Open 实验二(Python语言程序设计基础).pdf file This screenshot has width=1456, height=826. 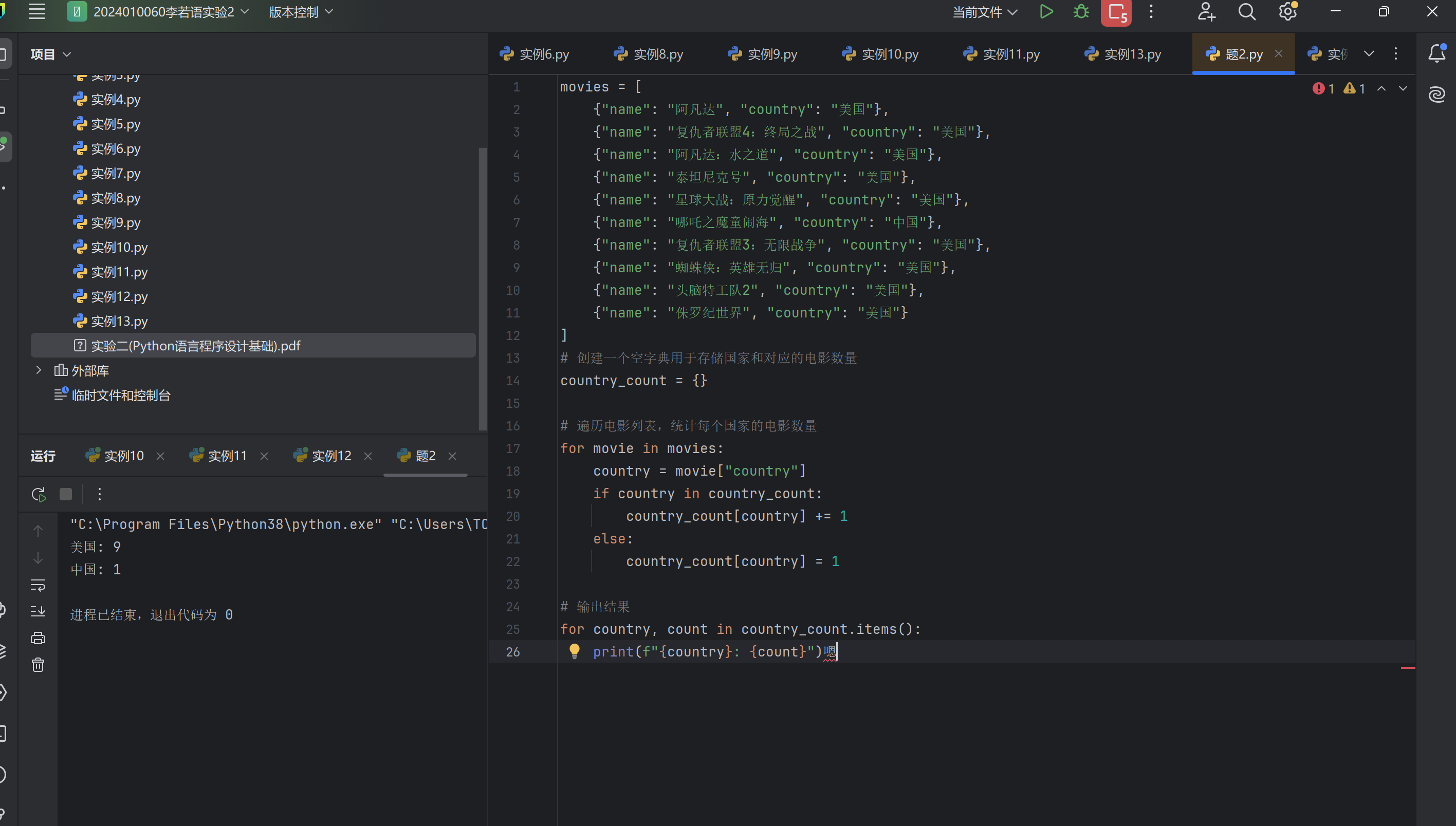[x=195, y=346]
